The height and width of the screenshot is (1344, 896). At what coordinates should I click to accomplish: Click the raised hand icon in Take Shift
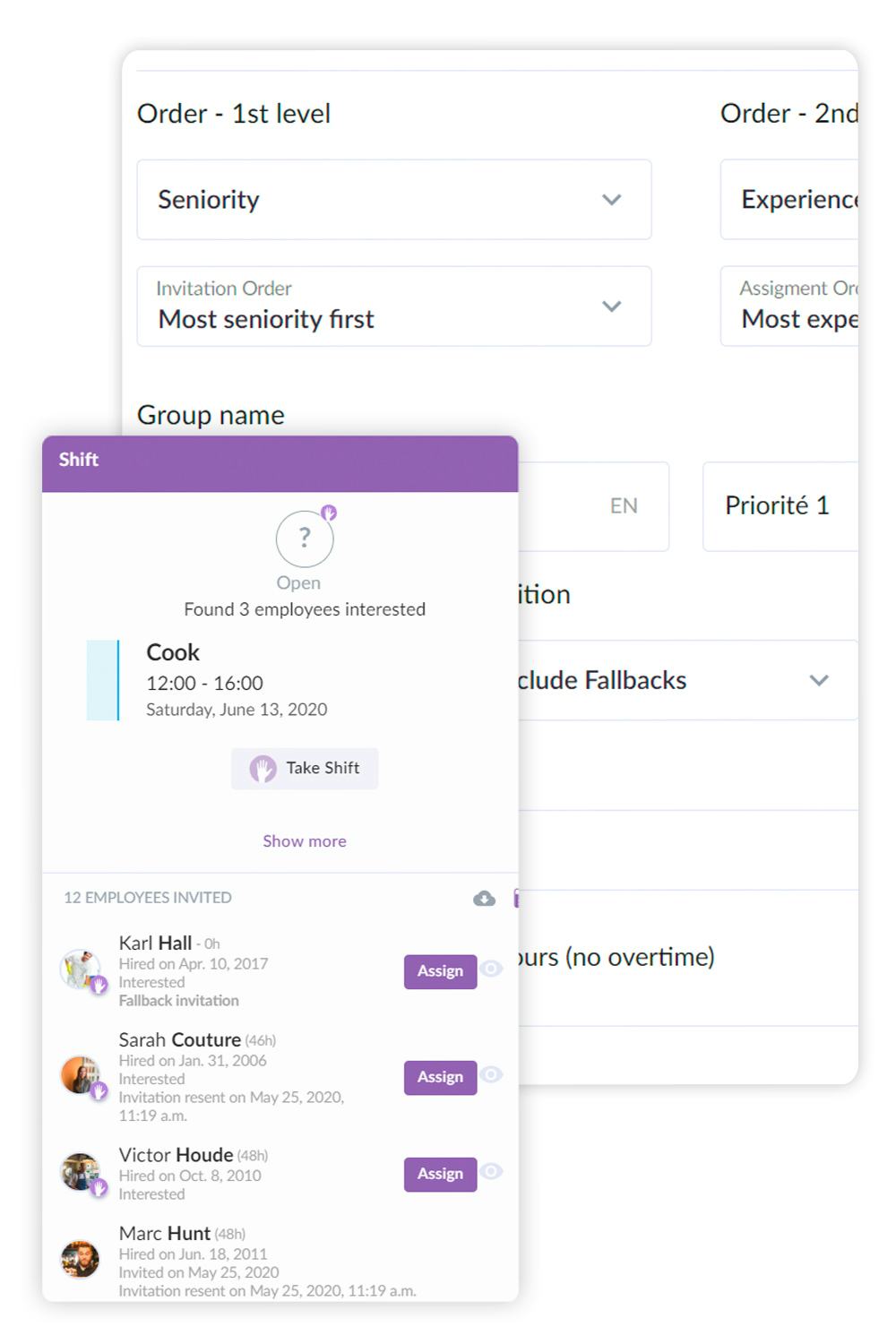pos(263,769)
